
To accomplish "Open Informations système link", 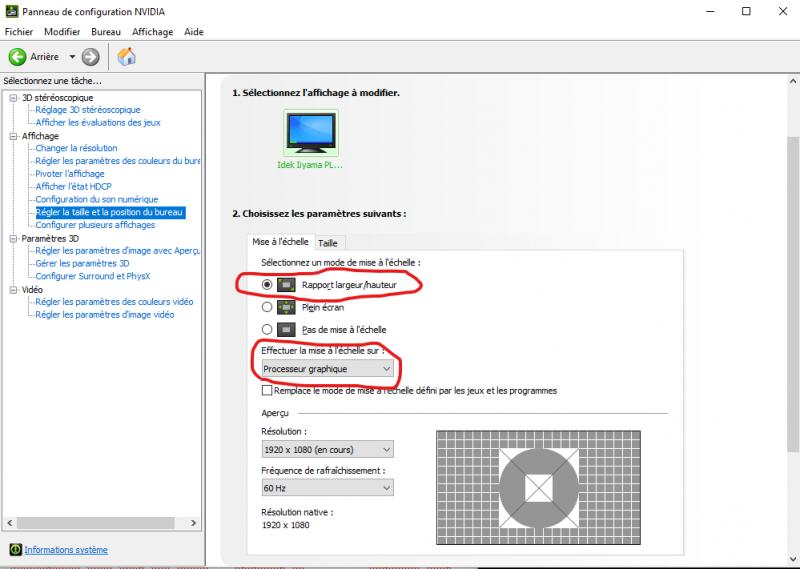I will click(x=66, y=550).
